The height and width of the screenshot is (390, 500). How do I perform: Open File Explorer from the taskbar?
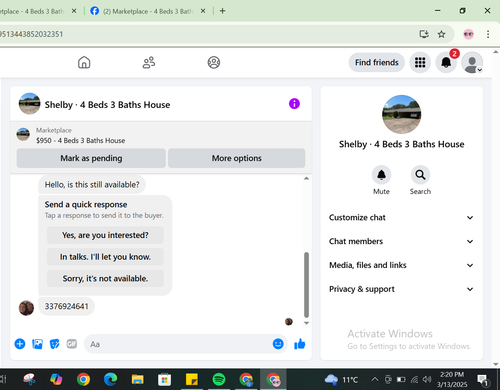[137, 379]
